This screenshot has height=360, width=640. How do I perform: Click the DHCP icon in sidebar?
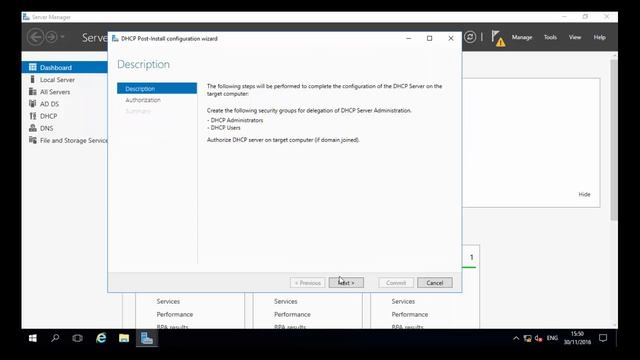33,116
